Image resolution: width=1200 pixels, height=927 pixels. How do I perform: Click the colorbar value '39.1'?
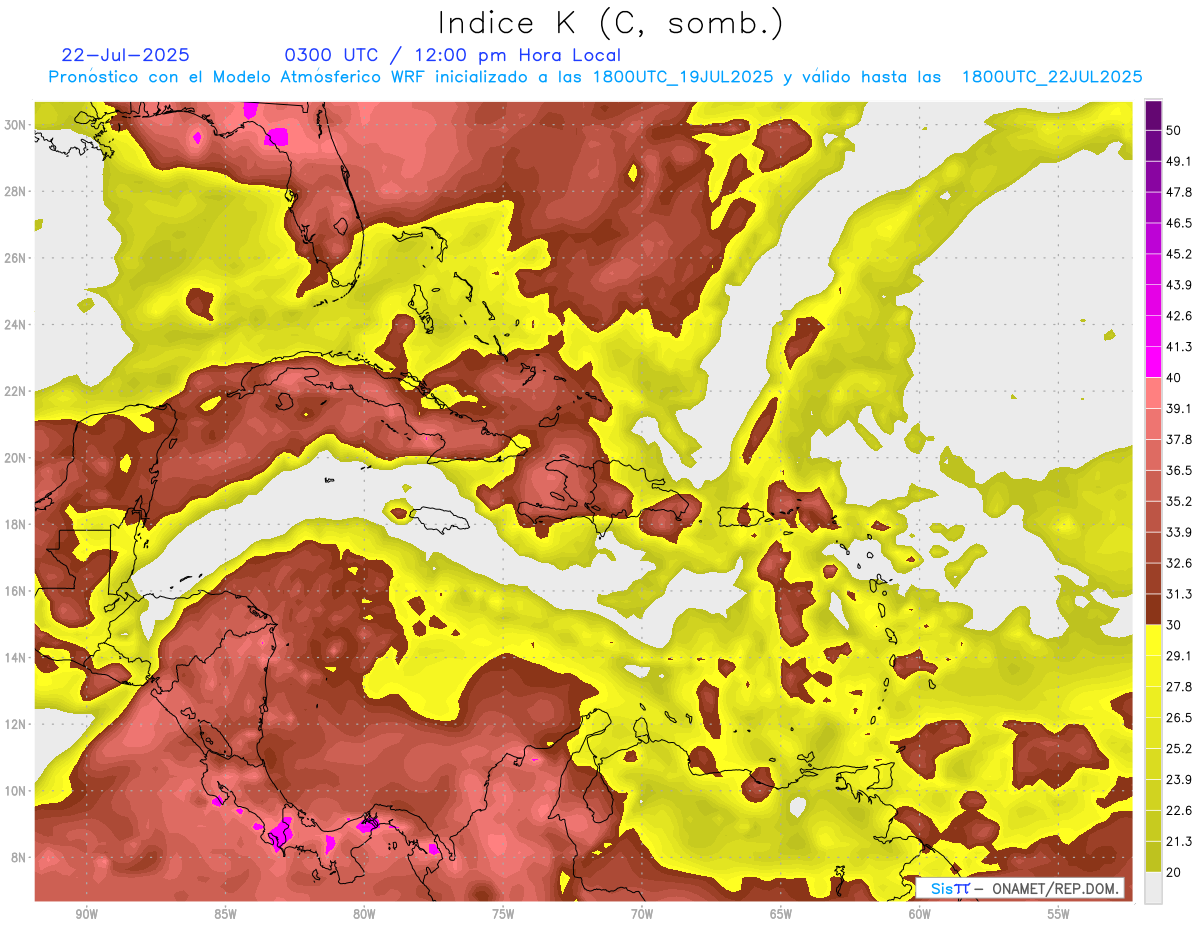coord(1179,408)
